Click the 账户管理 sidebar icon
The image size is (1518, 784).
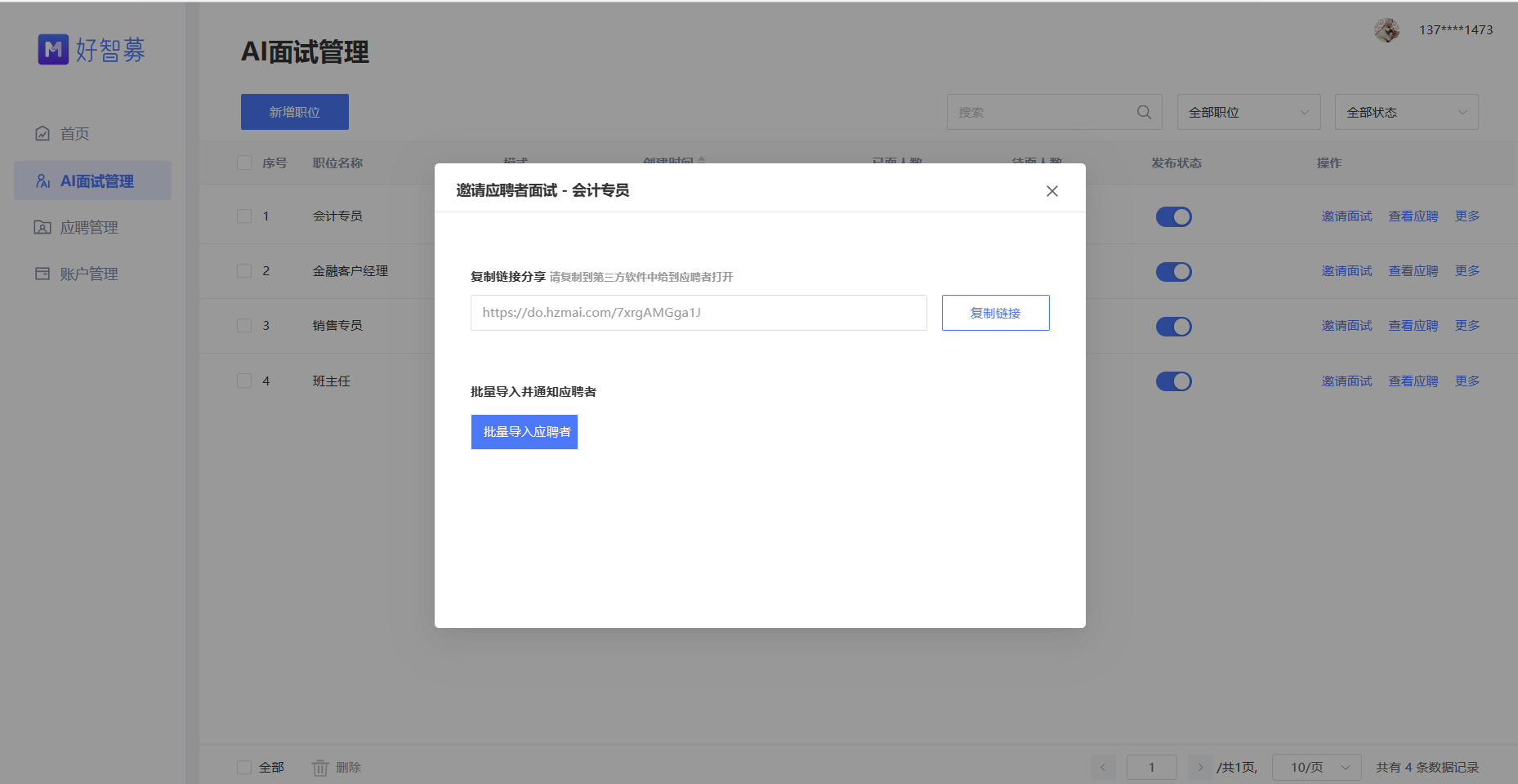pyautogui.click(x=42, y=274)
